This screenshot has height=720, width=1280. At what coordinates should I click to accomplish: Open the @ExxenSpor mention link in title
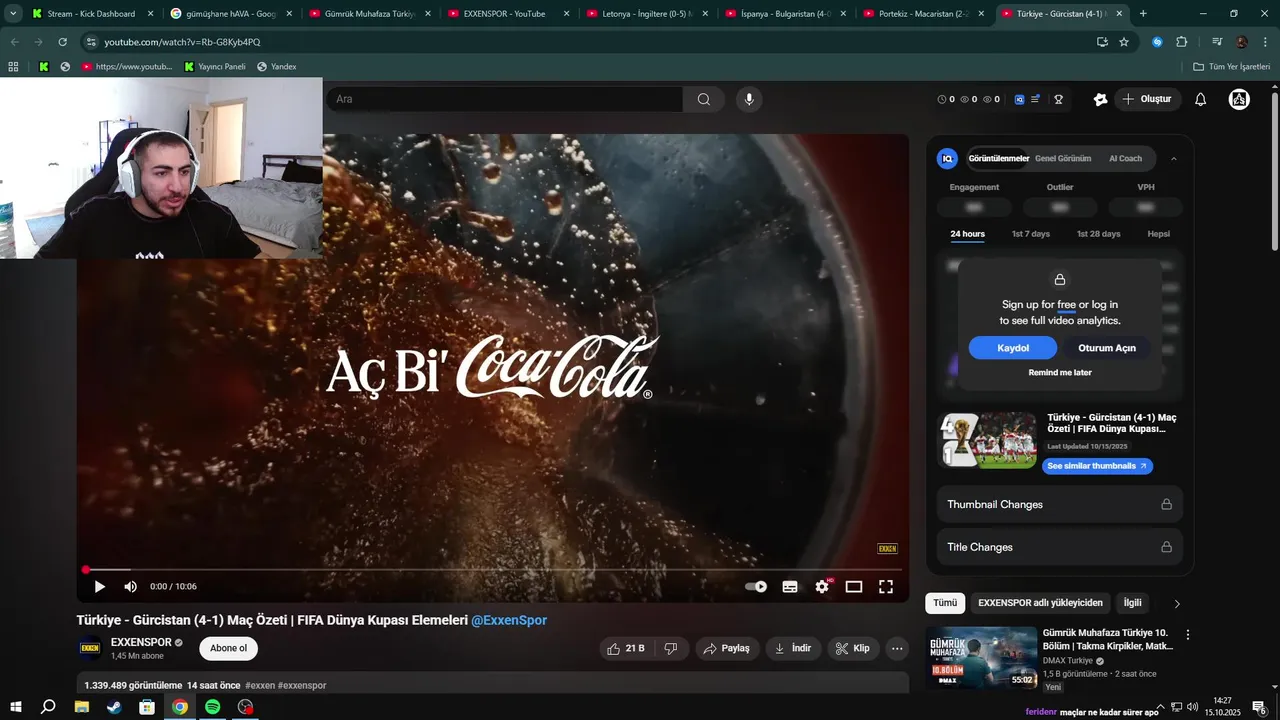(x=509, y=620)
